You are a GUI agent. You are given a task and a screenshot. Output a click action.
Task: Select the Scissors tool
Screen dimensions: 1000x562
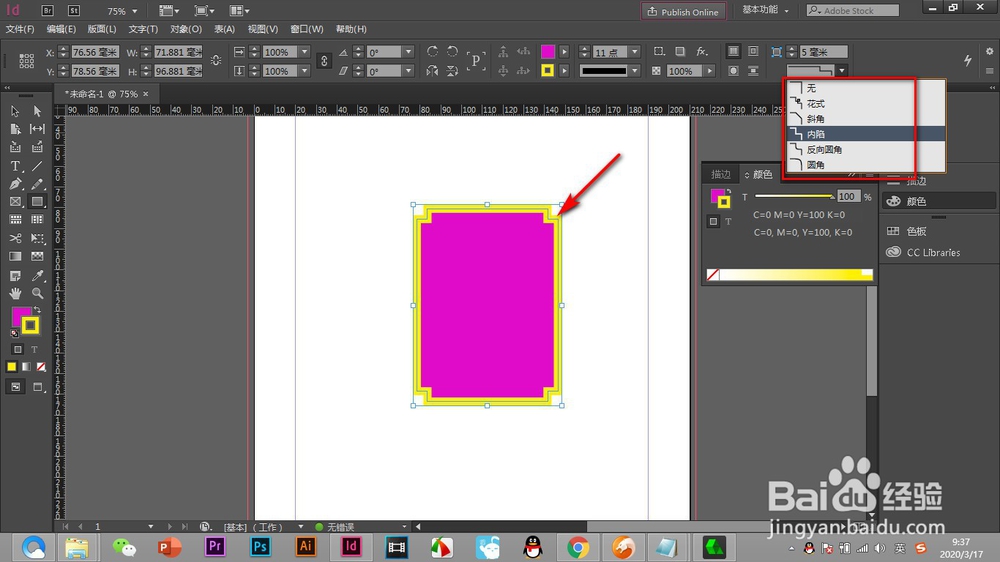[x=15, y=239]
